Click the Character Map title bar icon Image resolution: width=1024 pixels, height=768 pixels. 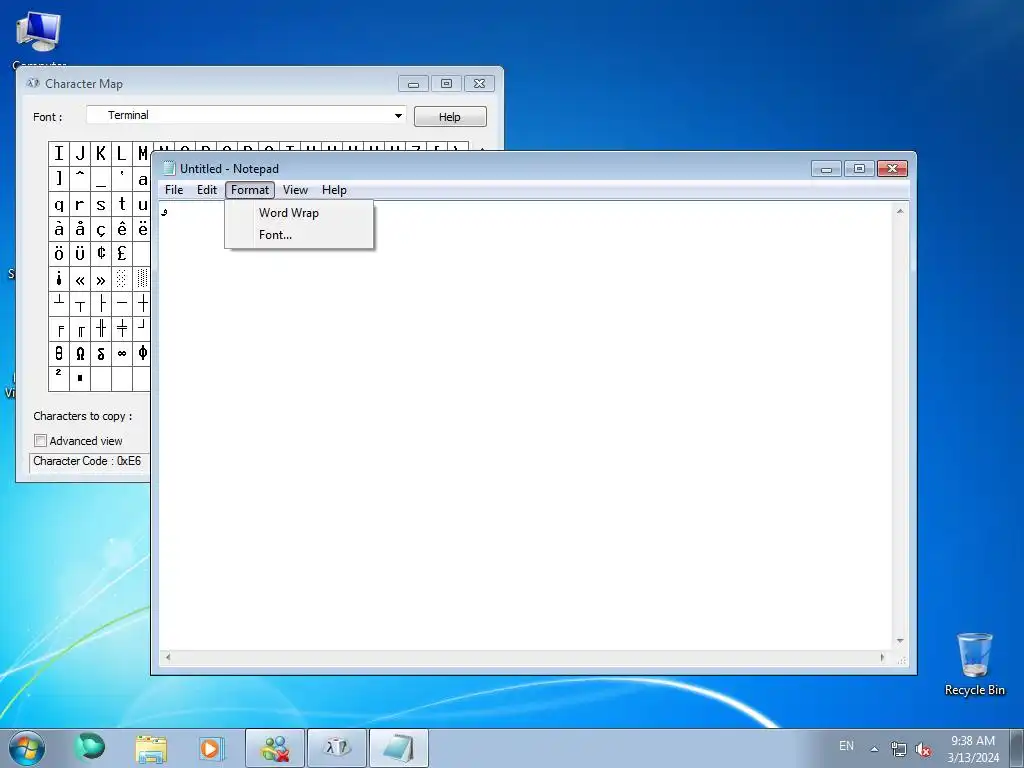point(33,83)
